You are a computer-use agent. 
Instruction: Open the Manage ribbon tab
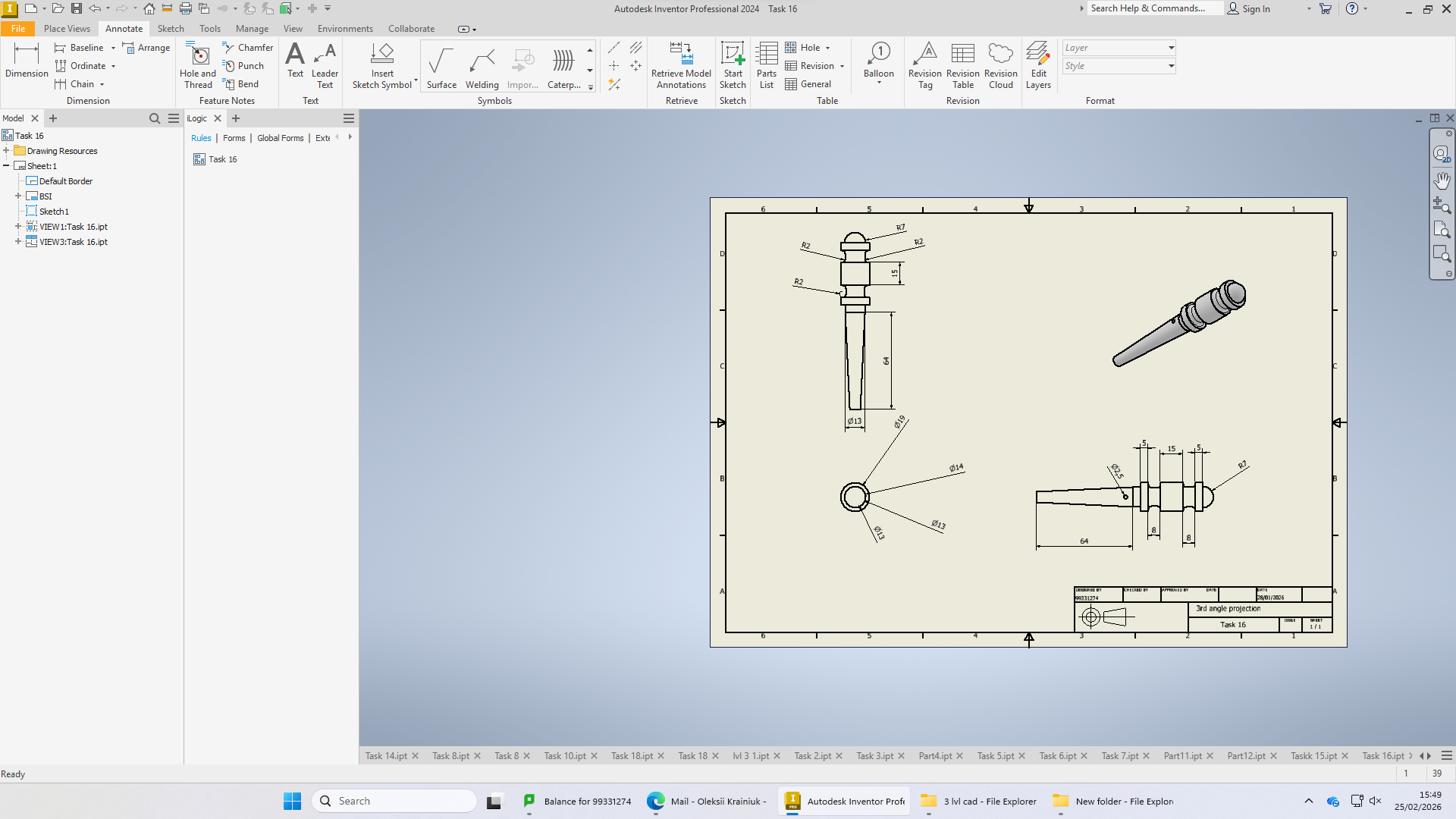[252, 29]
